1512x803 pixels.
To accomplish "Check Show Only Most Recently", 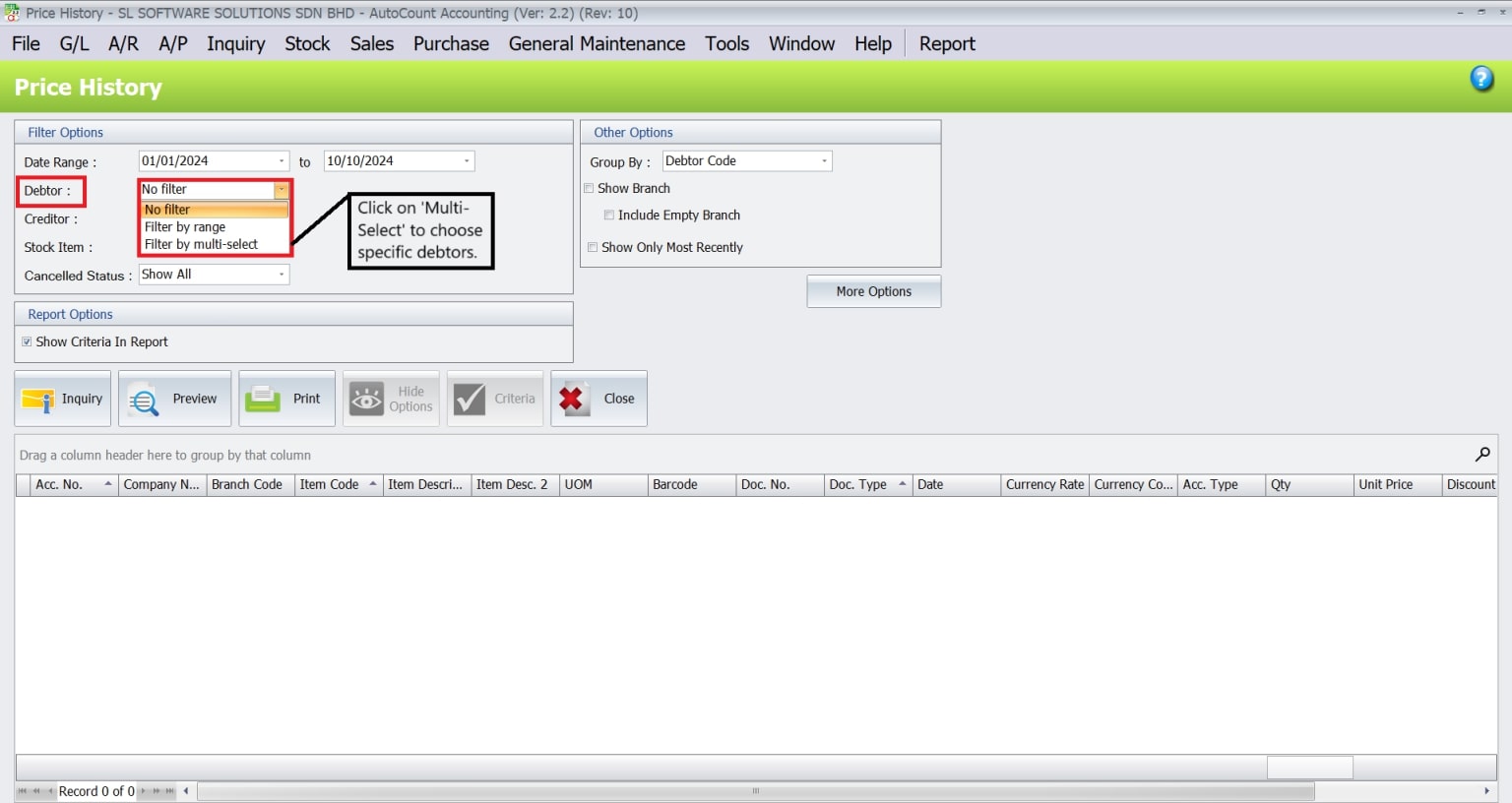I will (593, 247).
